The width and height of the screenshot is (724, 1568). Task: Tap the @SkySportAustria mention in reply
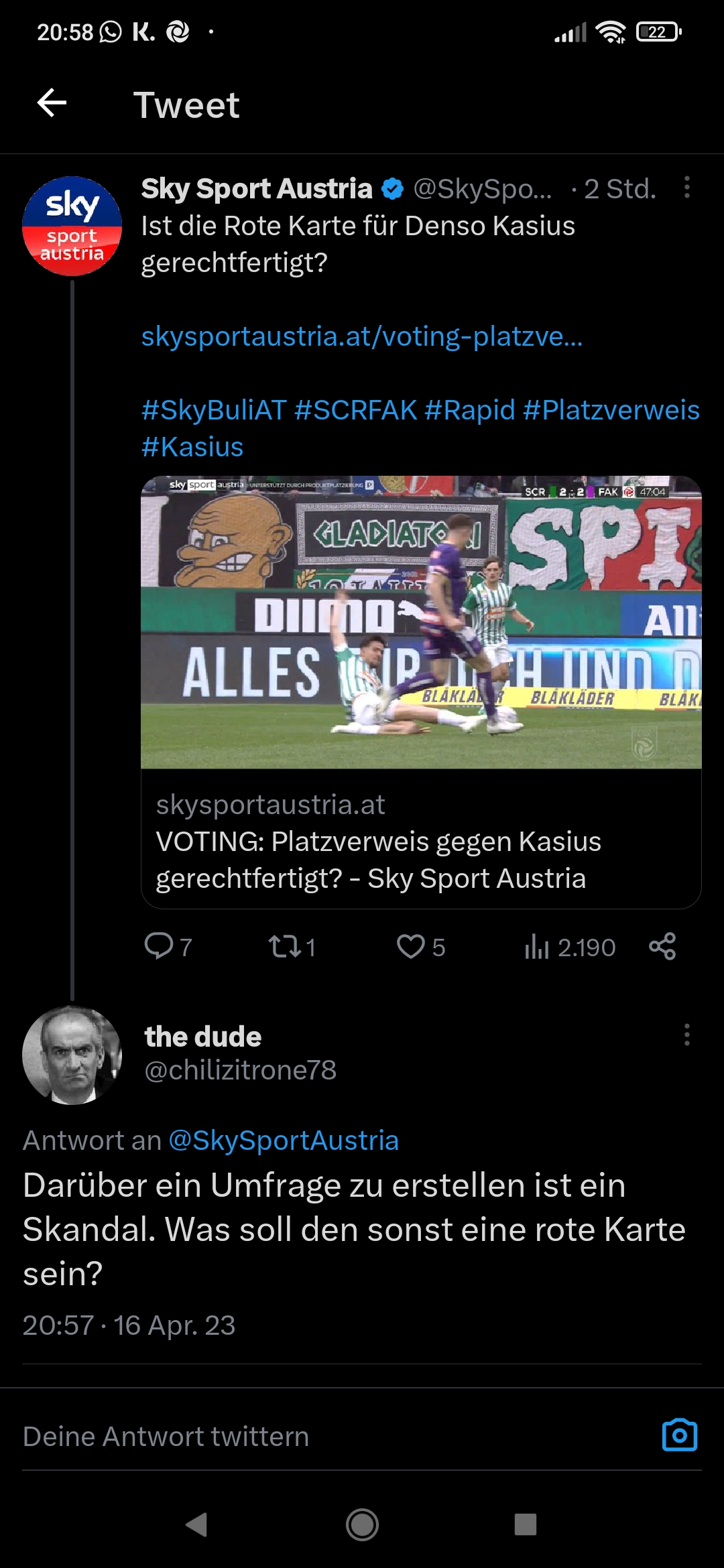(284, 1140)
